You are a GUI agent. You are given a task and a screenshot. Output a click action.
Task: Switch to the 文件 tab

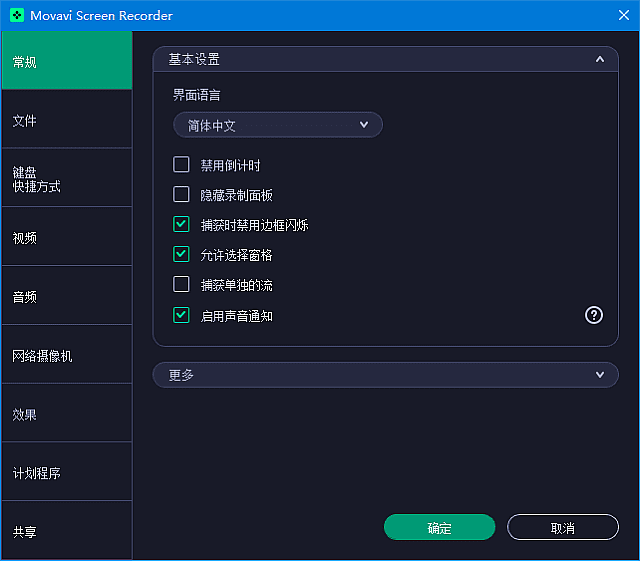click(66, 120)
